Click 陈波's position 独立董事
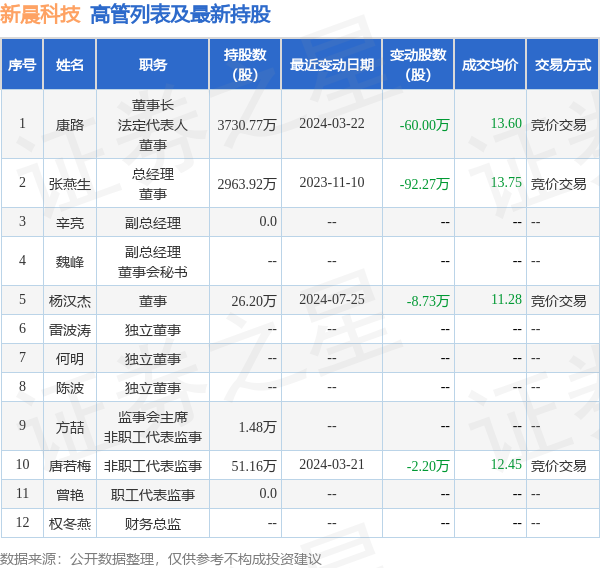This screenshot has height=568, width=600. coord(153,388)
